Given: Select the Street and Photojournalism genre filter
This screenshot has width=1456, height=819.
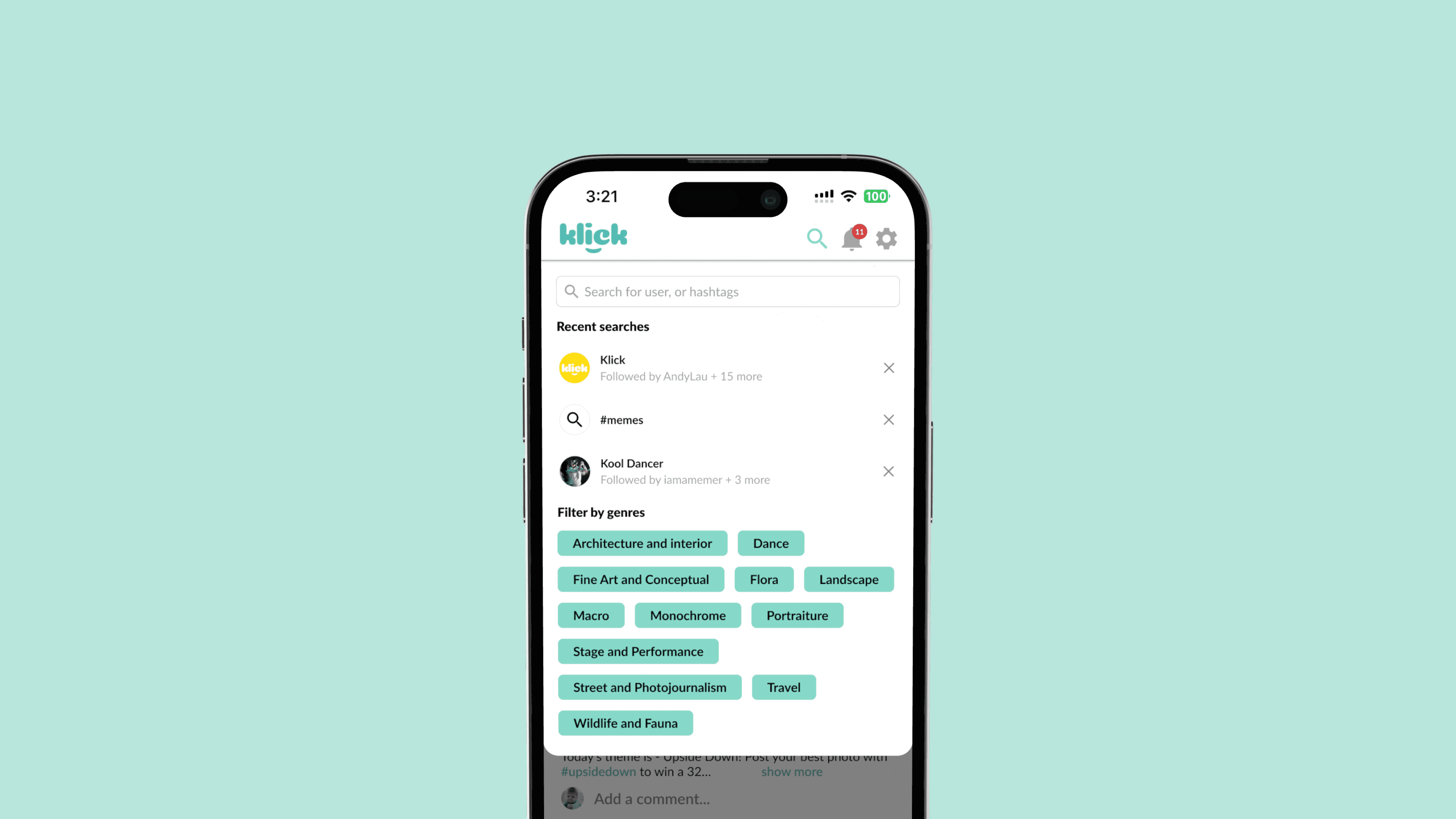Looking at the screenshot, I should pos(650,687).
